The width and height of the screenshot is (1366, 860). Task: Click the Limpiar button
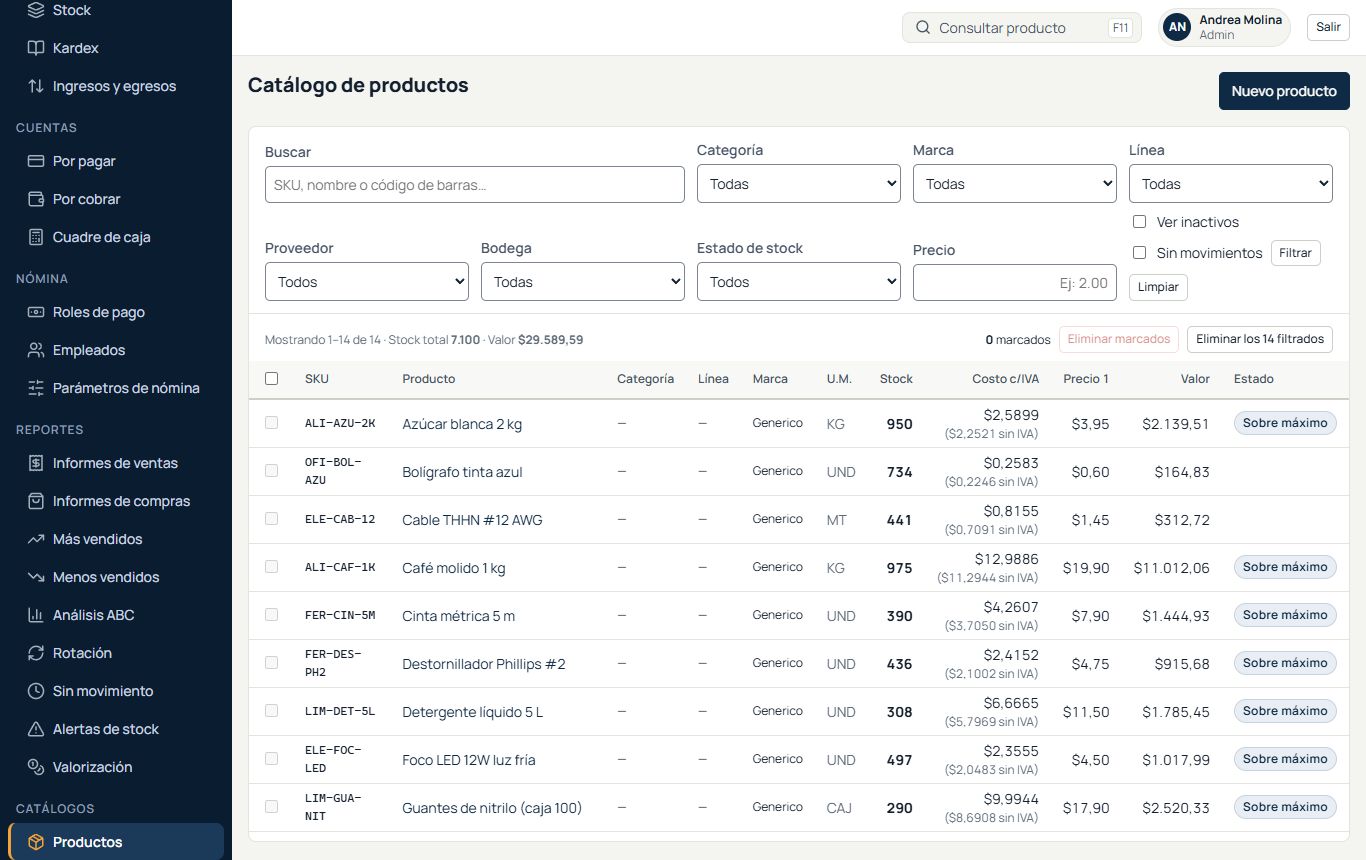(x=1158, y=287)
